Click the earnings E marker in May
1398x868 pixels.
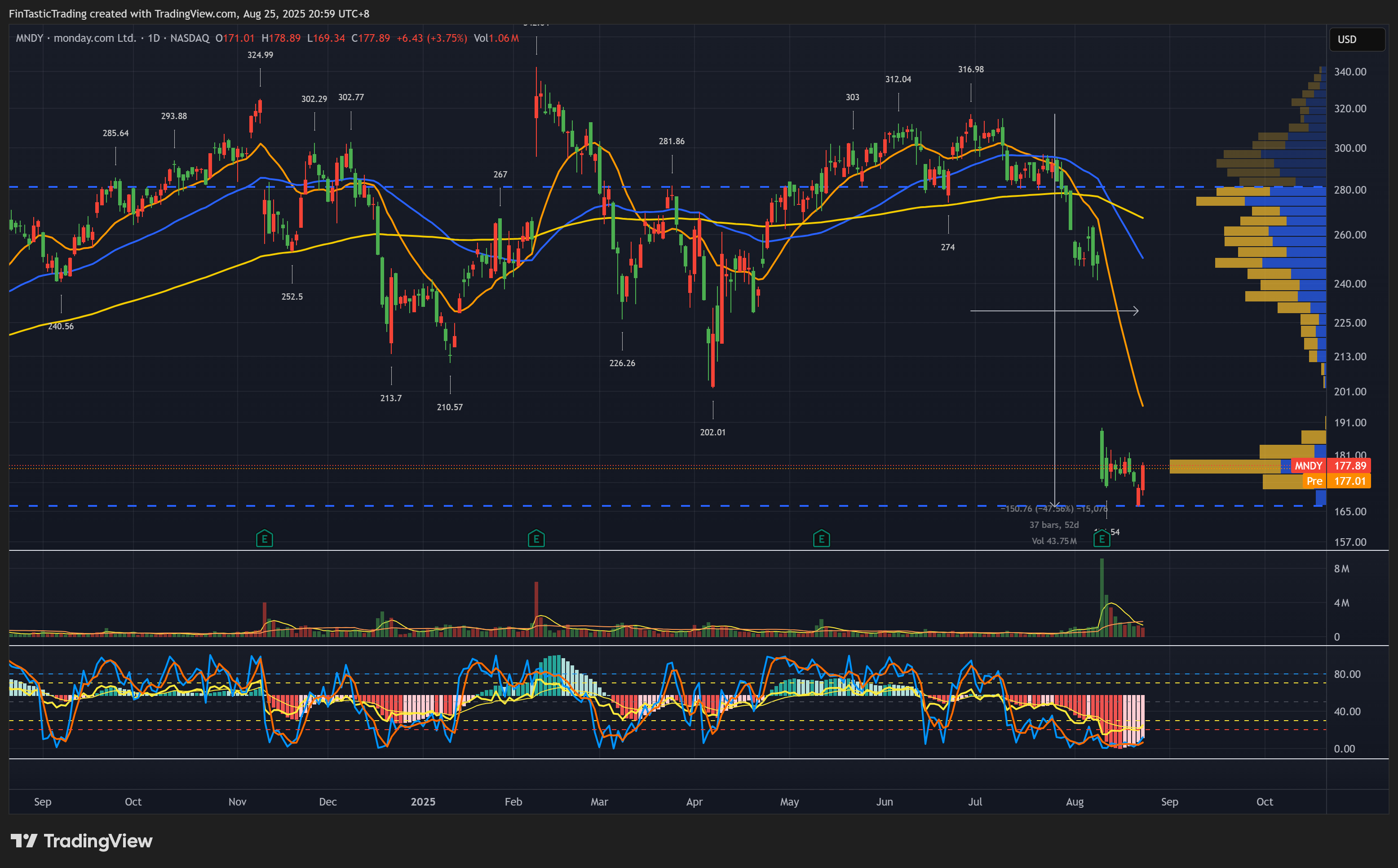pos(821,539)
